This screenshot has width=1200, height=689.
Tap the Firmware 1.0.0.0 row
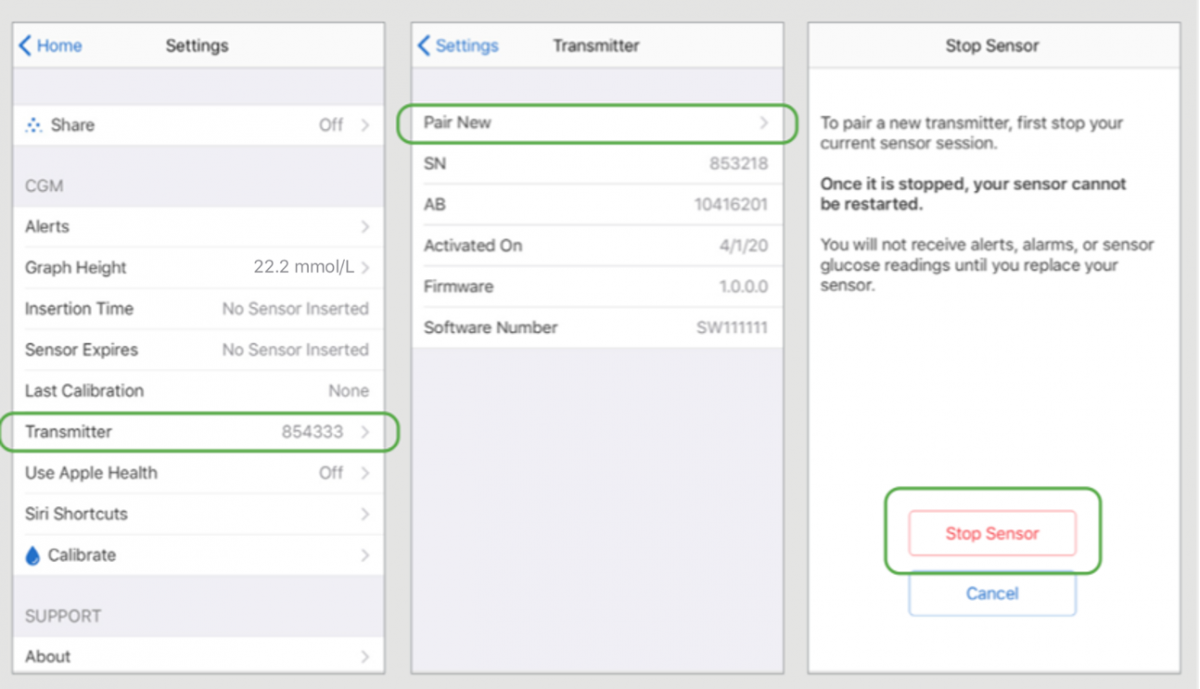tap(596, 287)
